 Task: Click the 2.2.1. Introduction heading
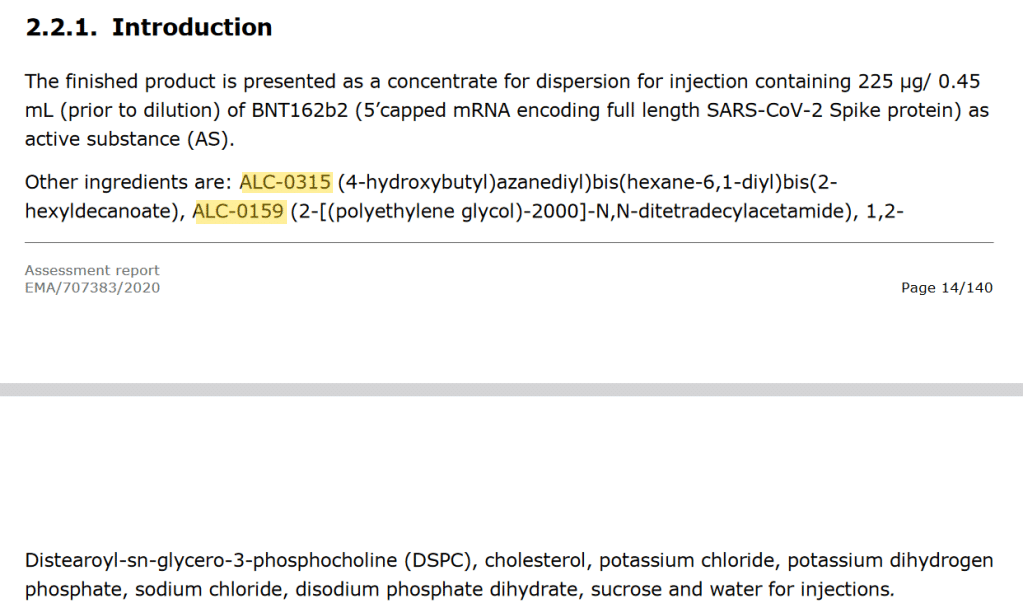(x=149, y=27)
